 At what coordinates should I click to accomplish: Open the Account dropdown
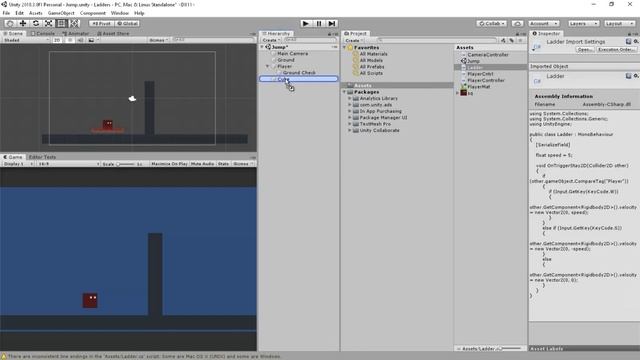pos(544,24)
